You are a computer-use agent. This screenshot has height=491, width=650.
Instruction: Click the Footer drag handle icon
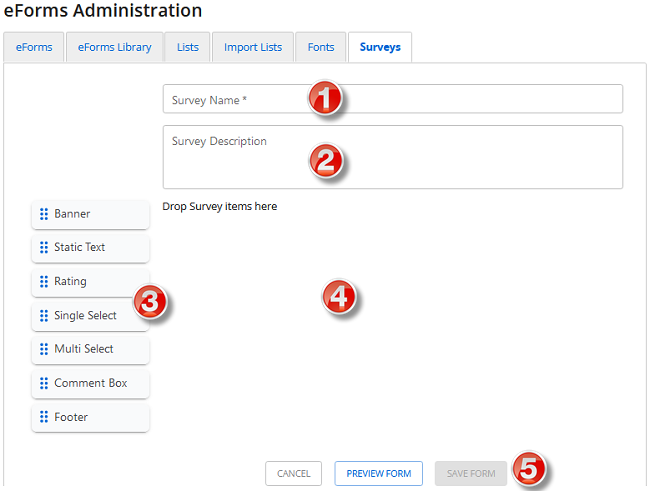tap(44, 417)
